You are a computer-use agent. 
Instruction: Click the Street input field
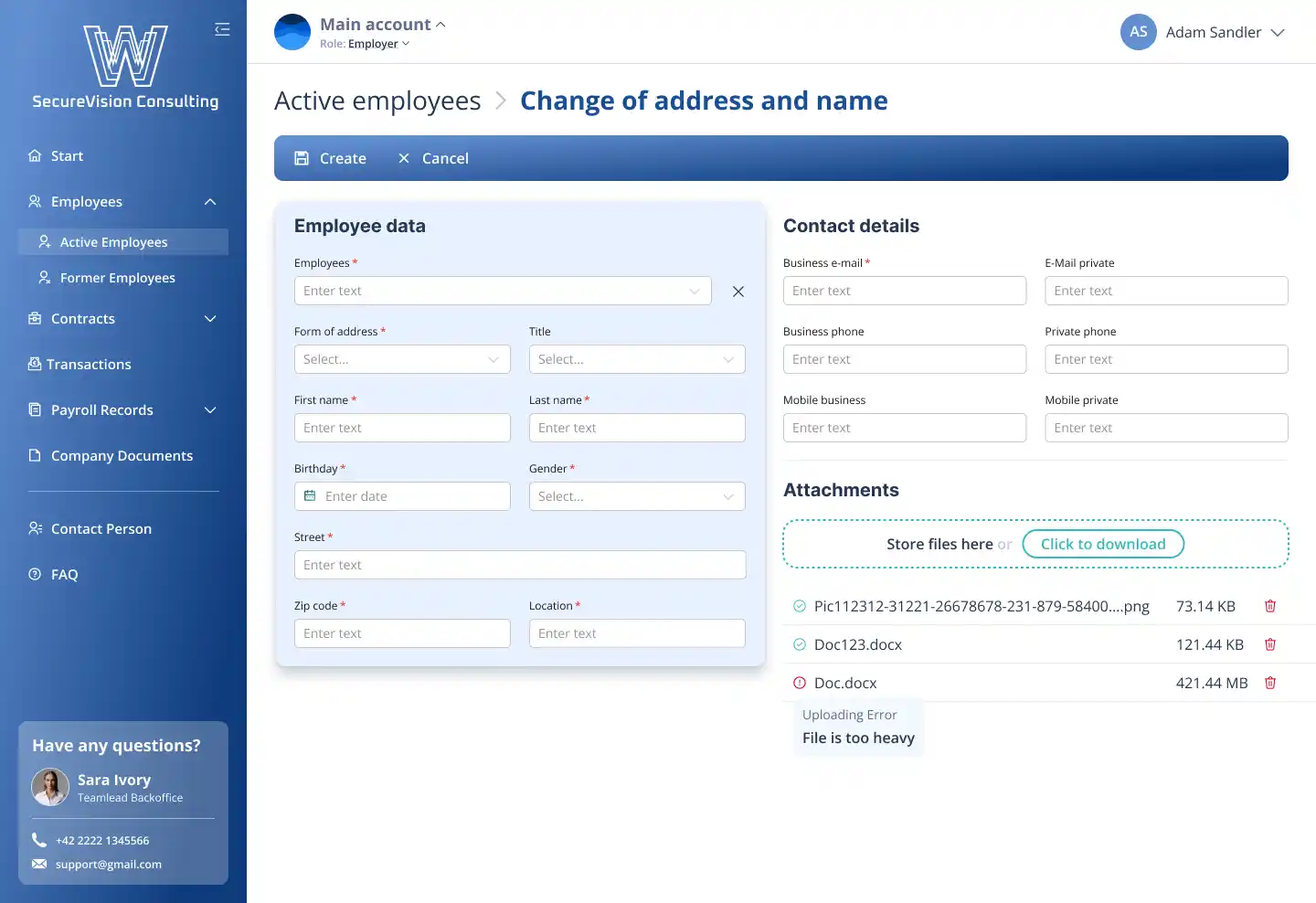pos(519,565)
